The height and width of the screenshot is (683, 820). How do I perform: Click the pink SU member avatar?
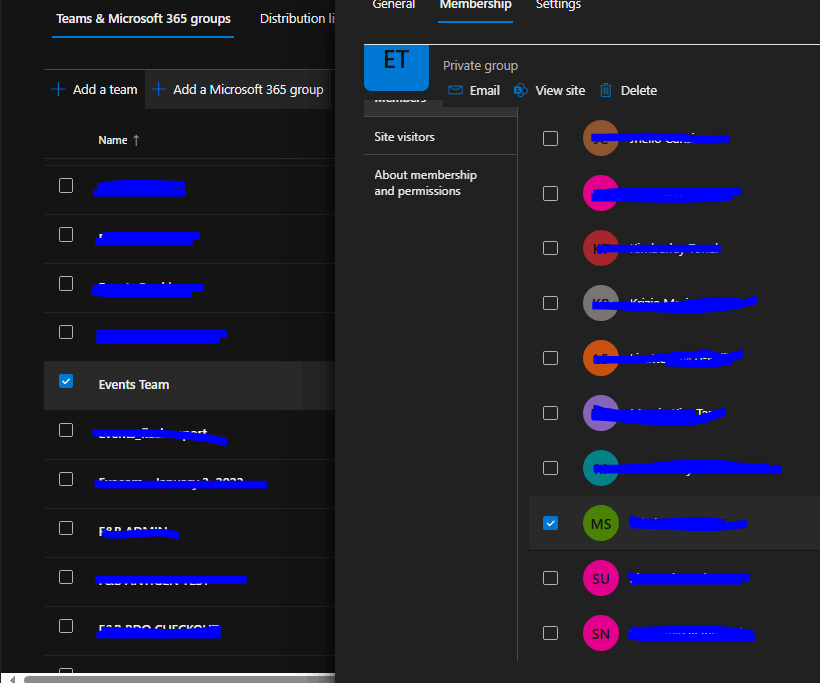[601, 578]
